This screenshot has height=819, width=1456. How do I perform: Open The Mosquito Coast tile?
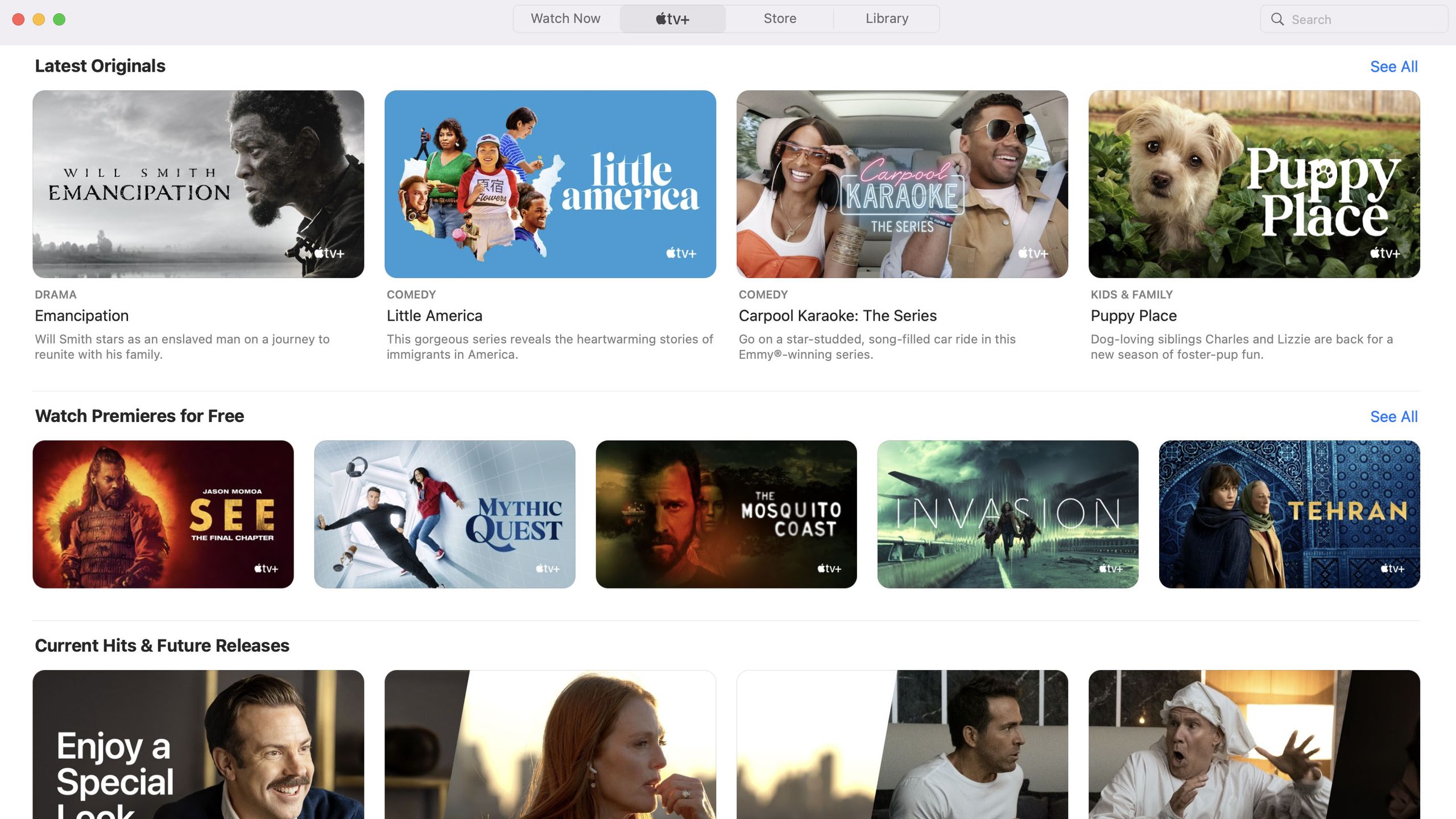click(726, 514)
